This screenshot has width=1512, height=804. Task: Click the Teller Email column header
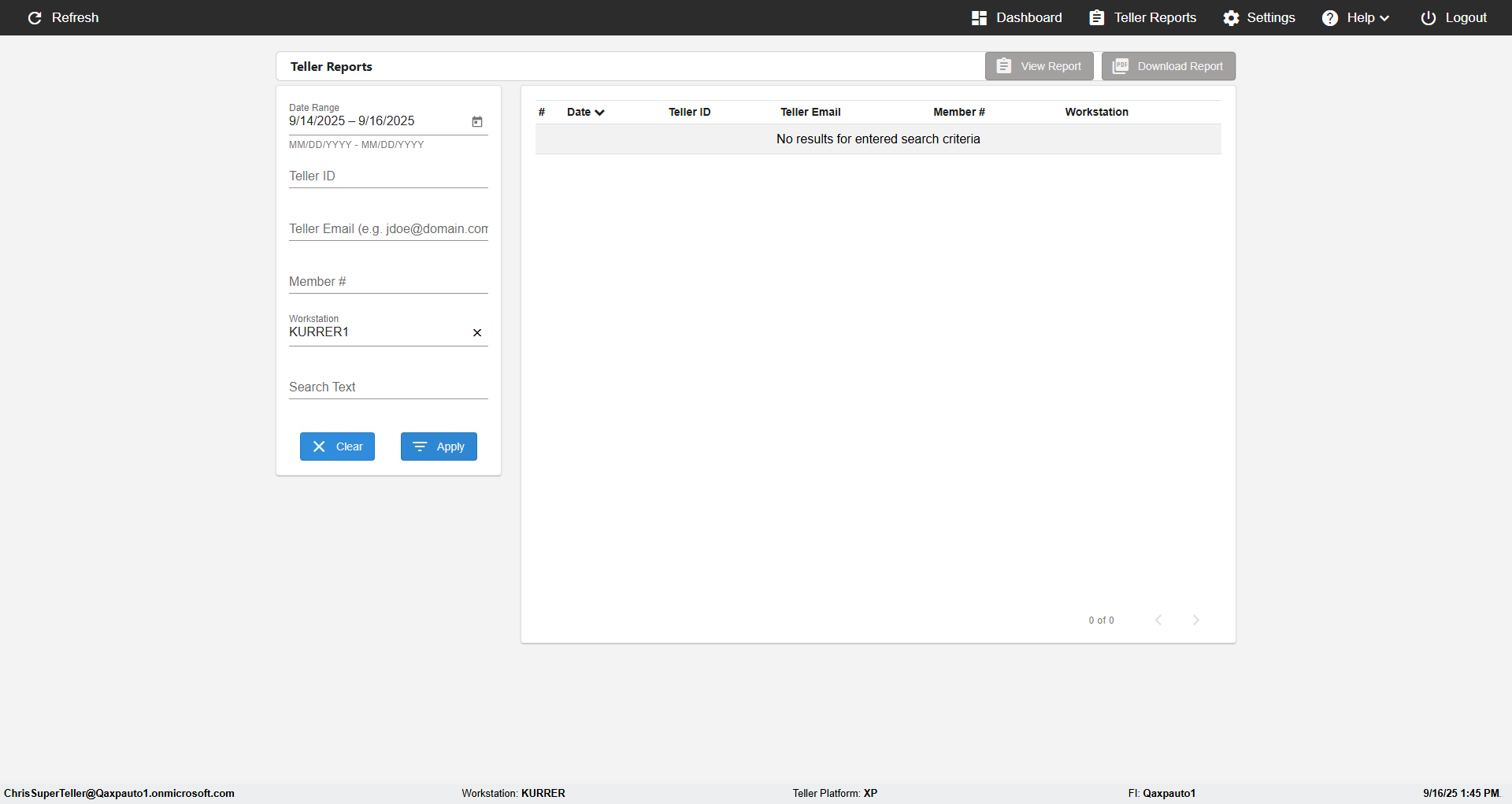coord(810,112)
